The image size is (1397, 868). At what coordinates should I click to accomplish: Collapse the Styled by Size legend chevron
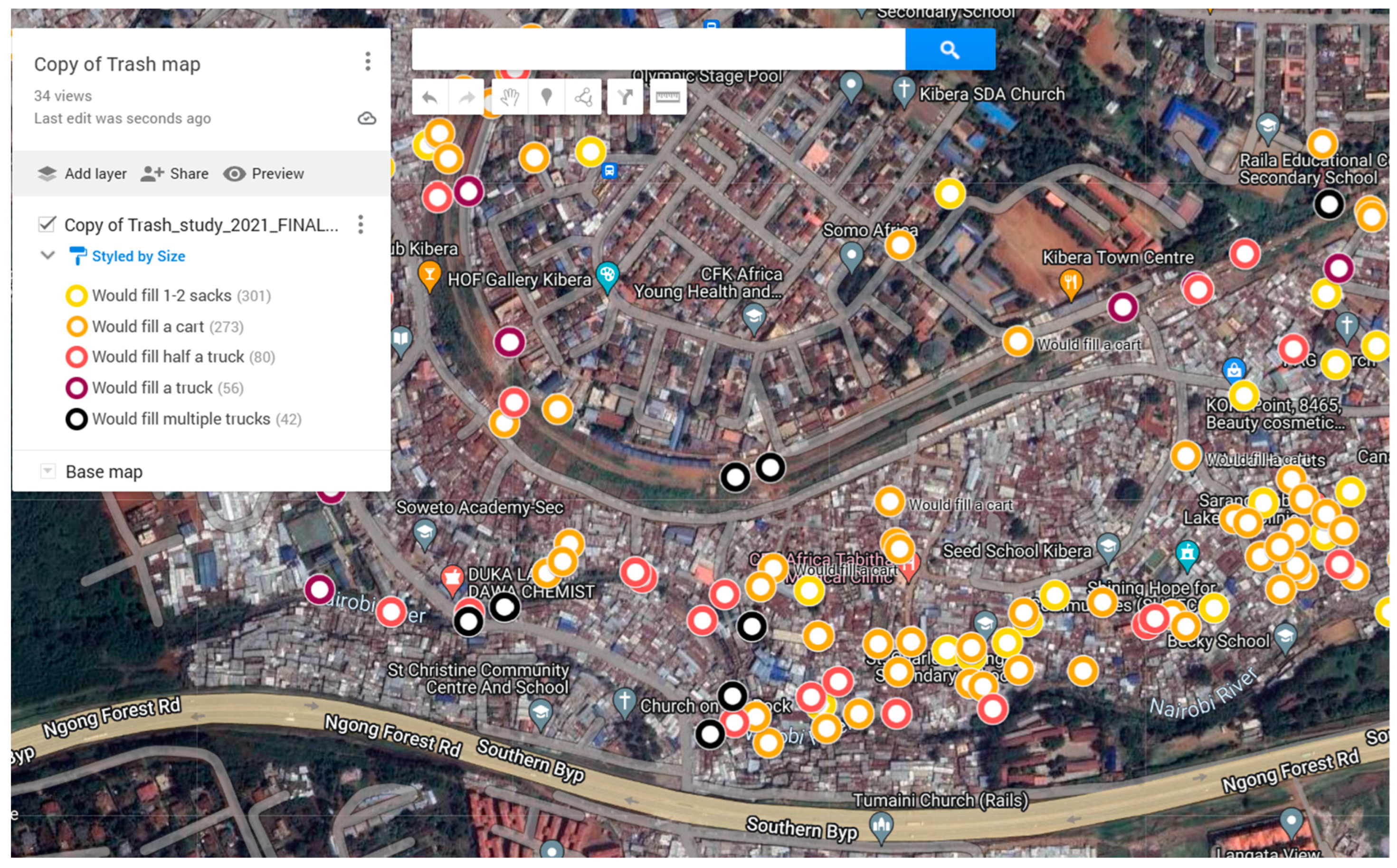tap(48, 255)
